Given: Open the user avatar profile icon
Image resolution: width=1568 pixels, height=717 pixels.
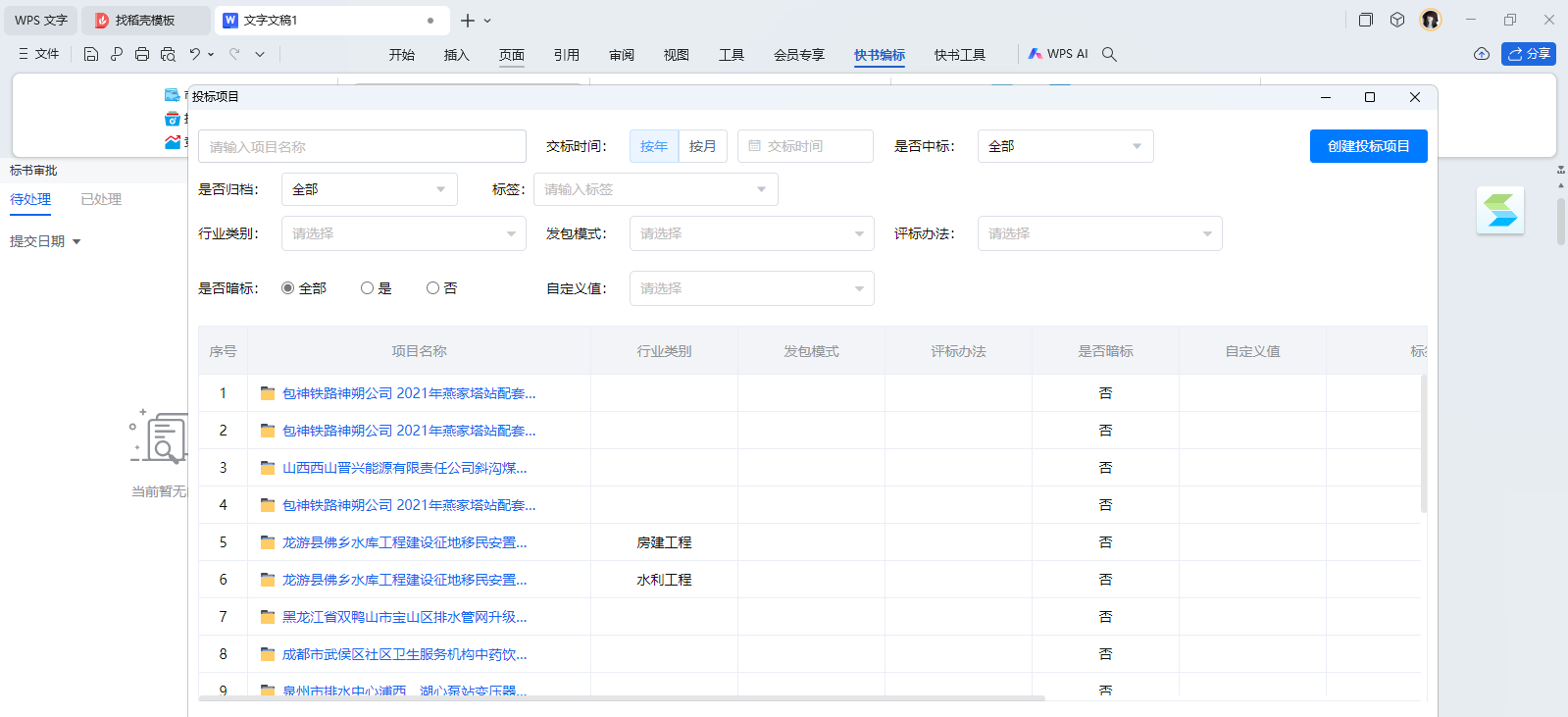Looking at the screenshot, I should click(x=1431, y=20).
